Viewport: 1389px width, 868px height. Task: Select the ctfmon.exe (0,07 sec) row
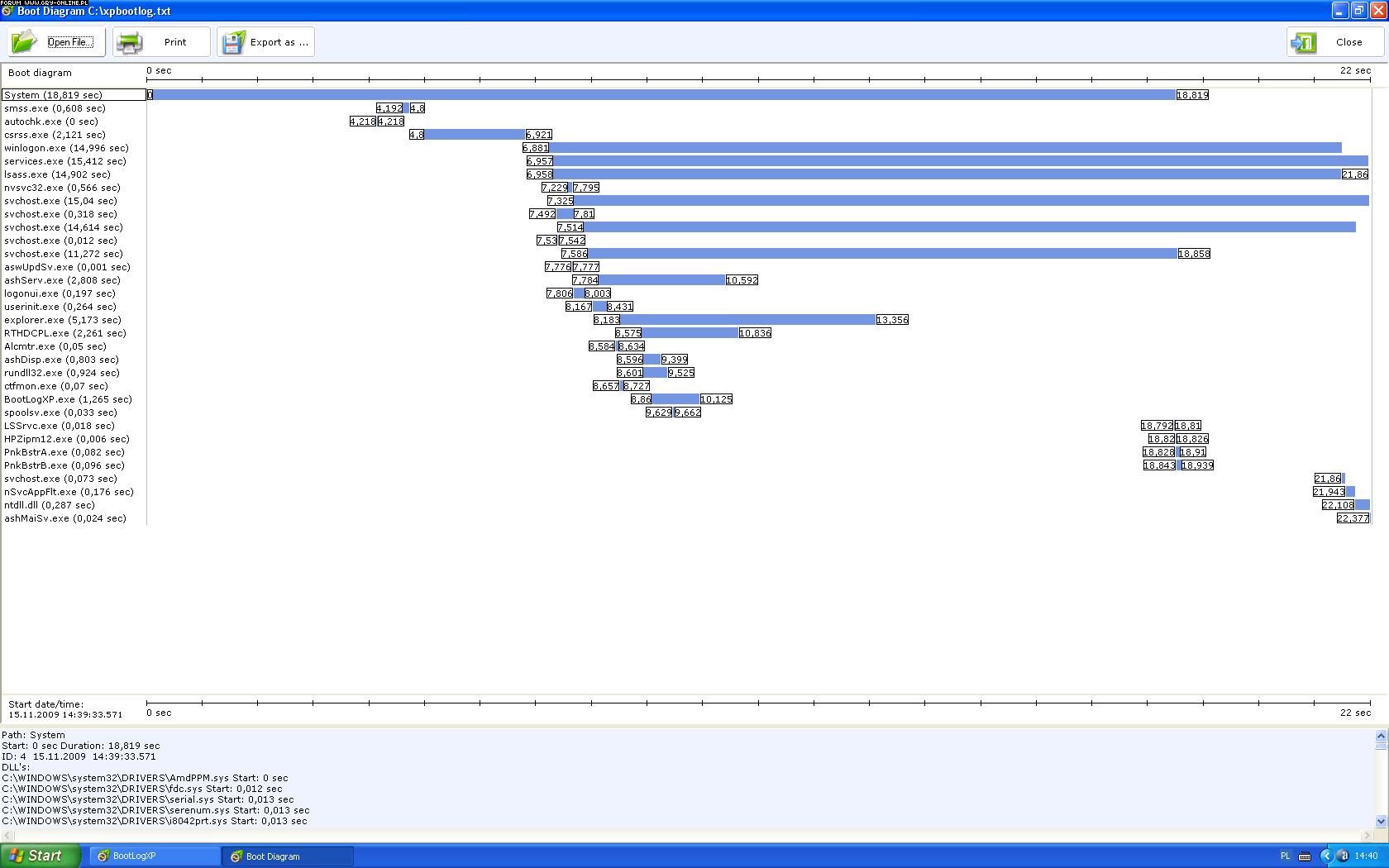55,386
